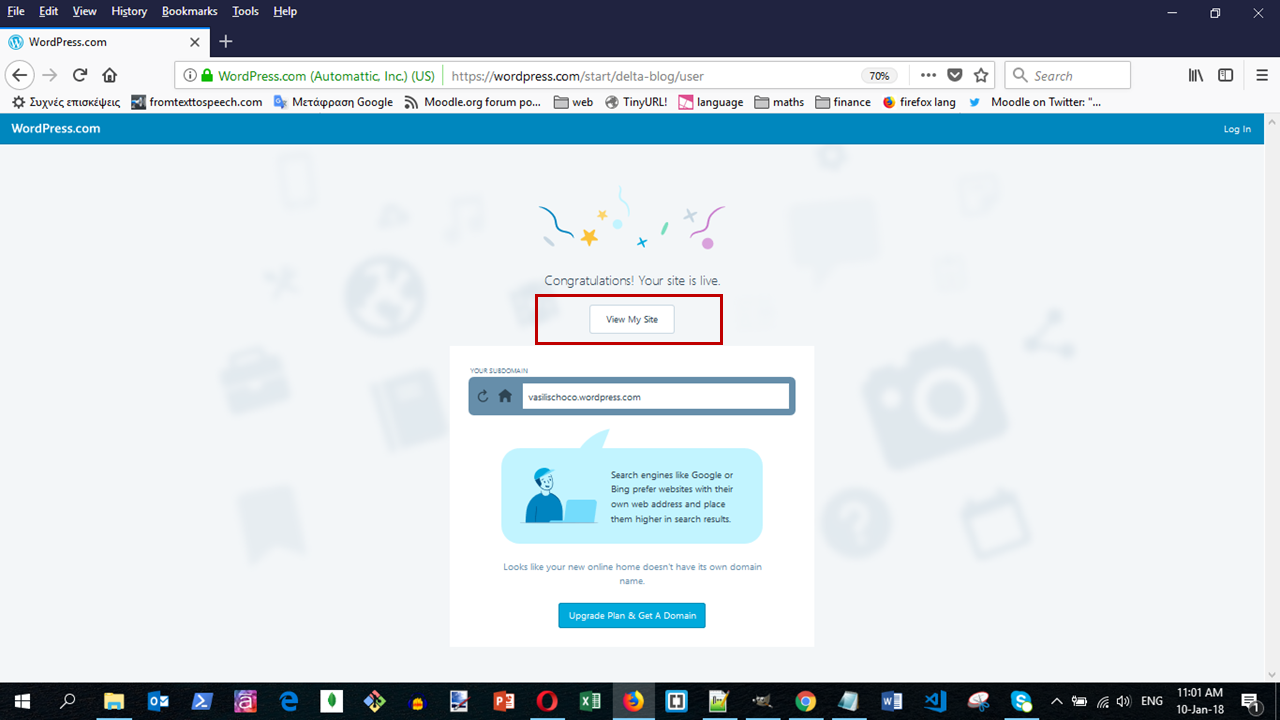Launch Opera browser from the taskbar
1280x720 pixels.
pos(547,701)
